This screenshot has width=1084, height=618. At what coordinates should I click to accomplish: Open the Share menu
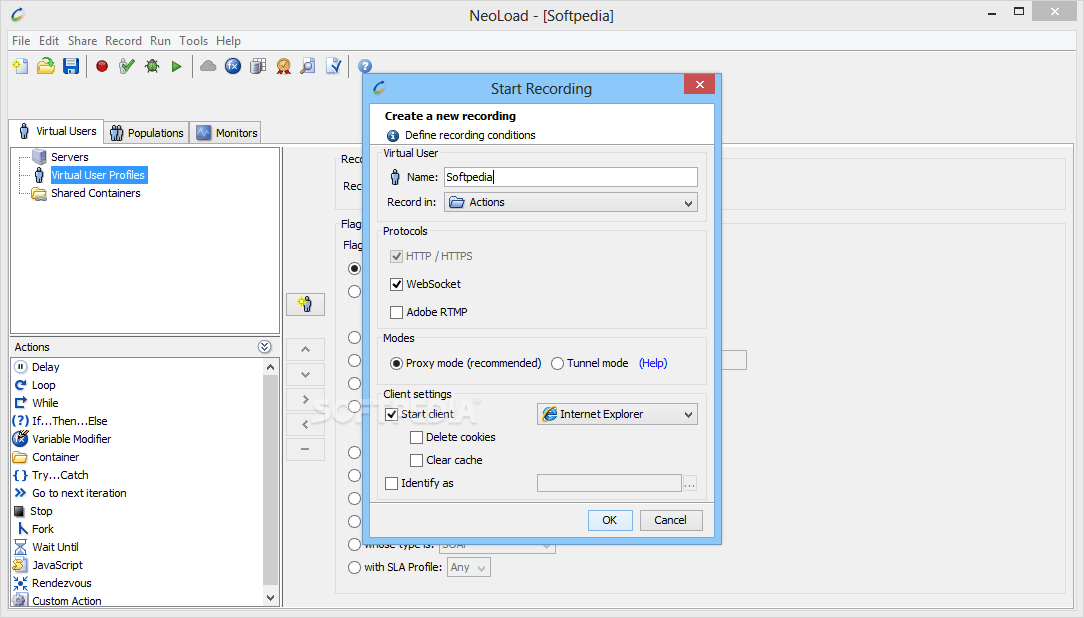[x=82, y=41]
